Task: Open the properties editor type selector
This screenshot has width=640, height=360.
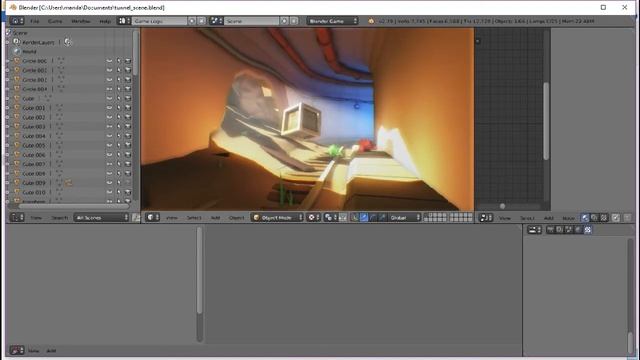Action: click(x=535, y=230)
